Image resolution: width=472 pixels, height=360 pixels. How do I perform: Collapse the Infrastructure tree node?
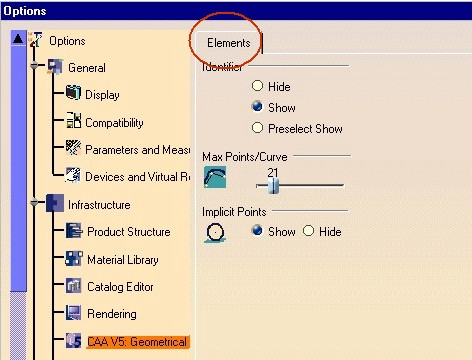point(34,202)
